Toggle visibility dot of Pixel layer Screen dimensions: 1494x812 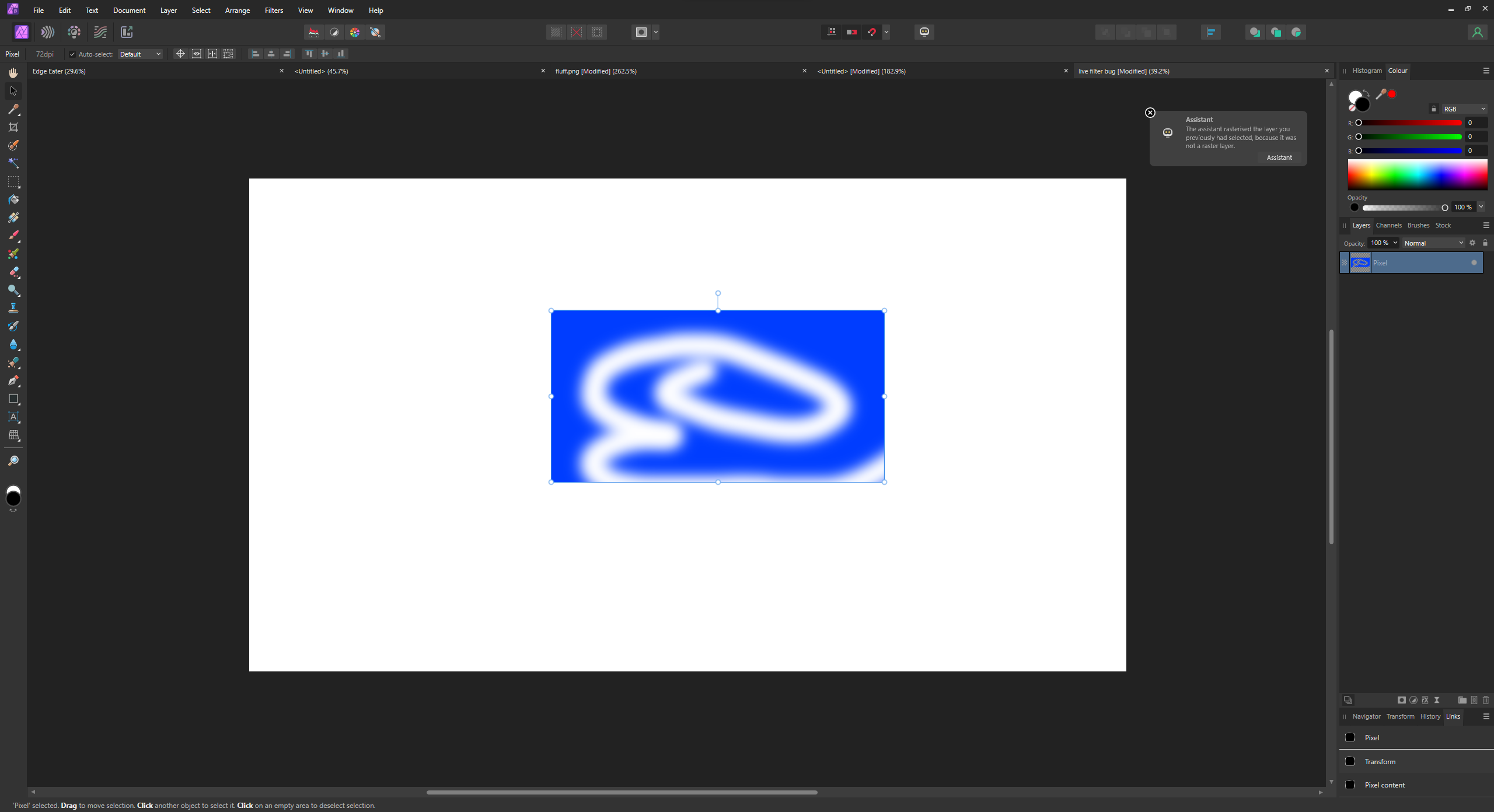[1474, 262]
